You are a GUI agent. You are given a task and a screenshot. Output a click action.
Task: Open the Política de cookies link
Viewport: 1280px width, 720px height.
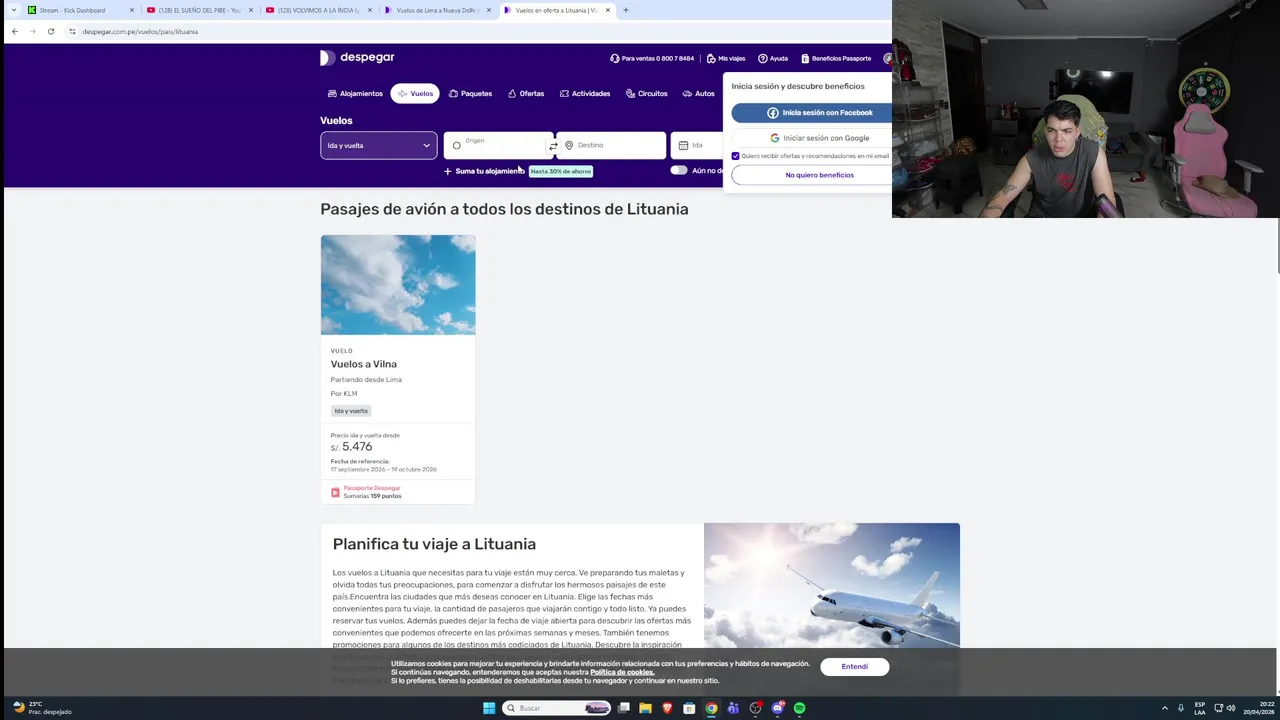[622, 672]
